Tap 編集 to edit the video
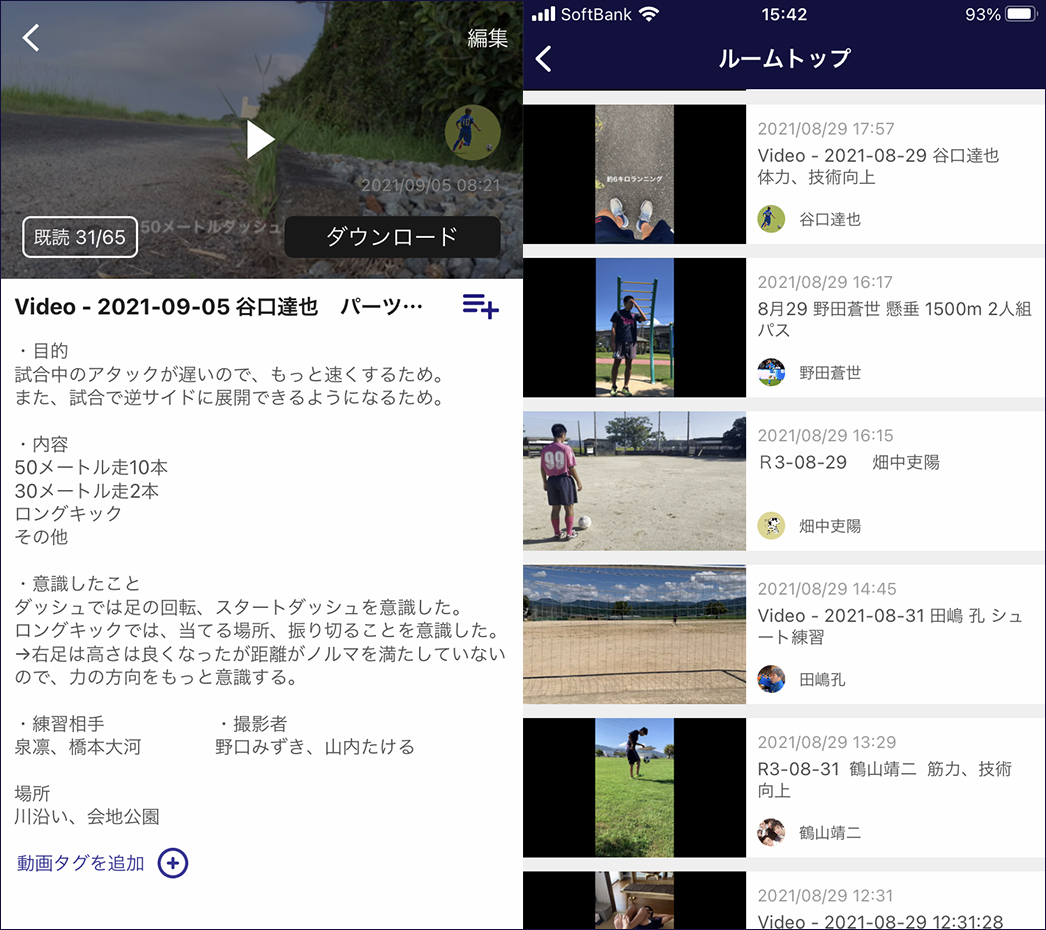The image size is (1046, 930). [487, 38]
